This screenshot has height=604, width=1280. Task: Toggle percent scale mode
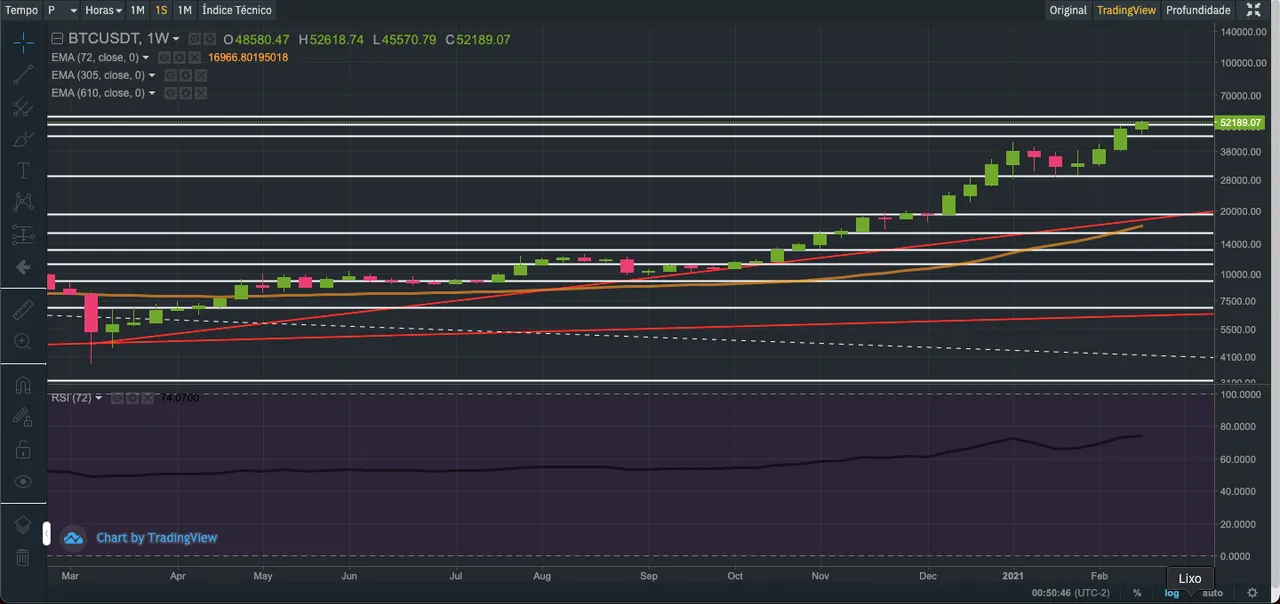pos(1137,593)
